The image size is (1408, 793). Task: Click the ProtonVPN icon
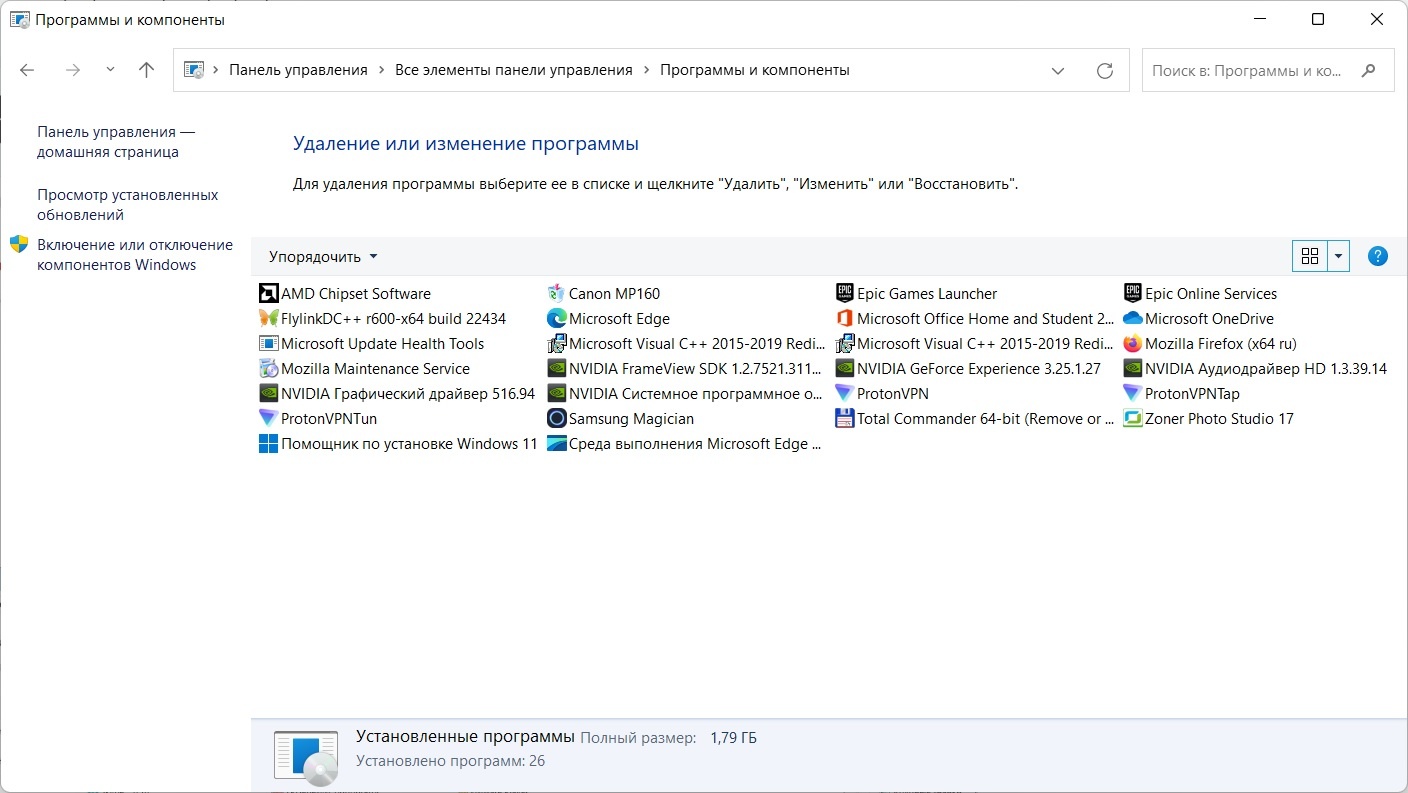coord(844,394)
